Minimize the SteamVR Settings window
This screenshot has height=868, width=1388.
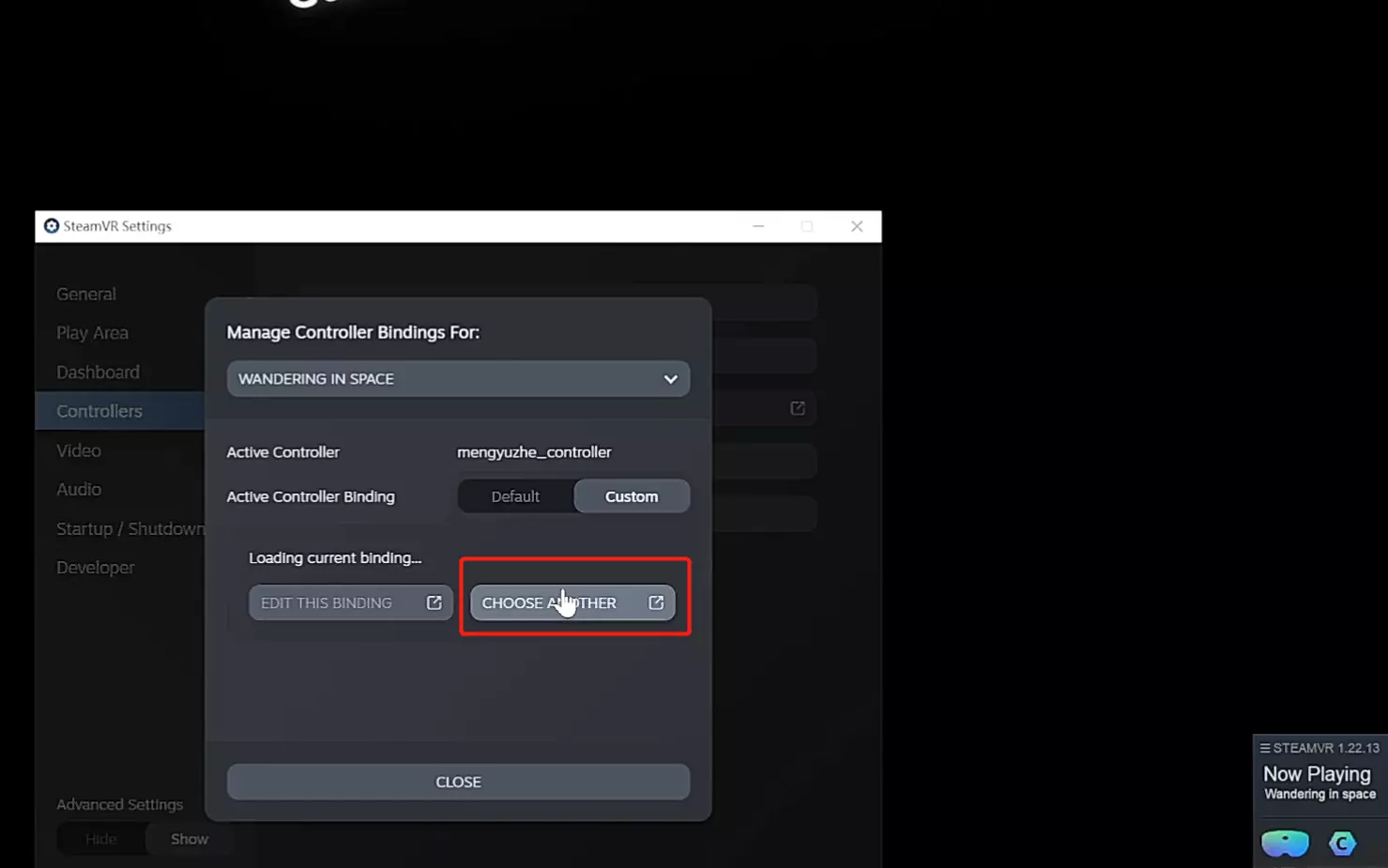click(x=758, y=226)
